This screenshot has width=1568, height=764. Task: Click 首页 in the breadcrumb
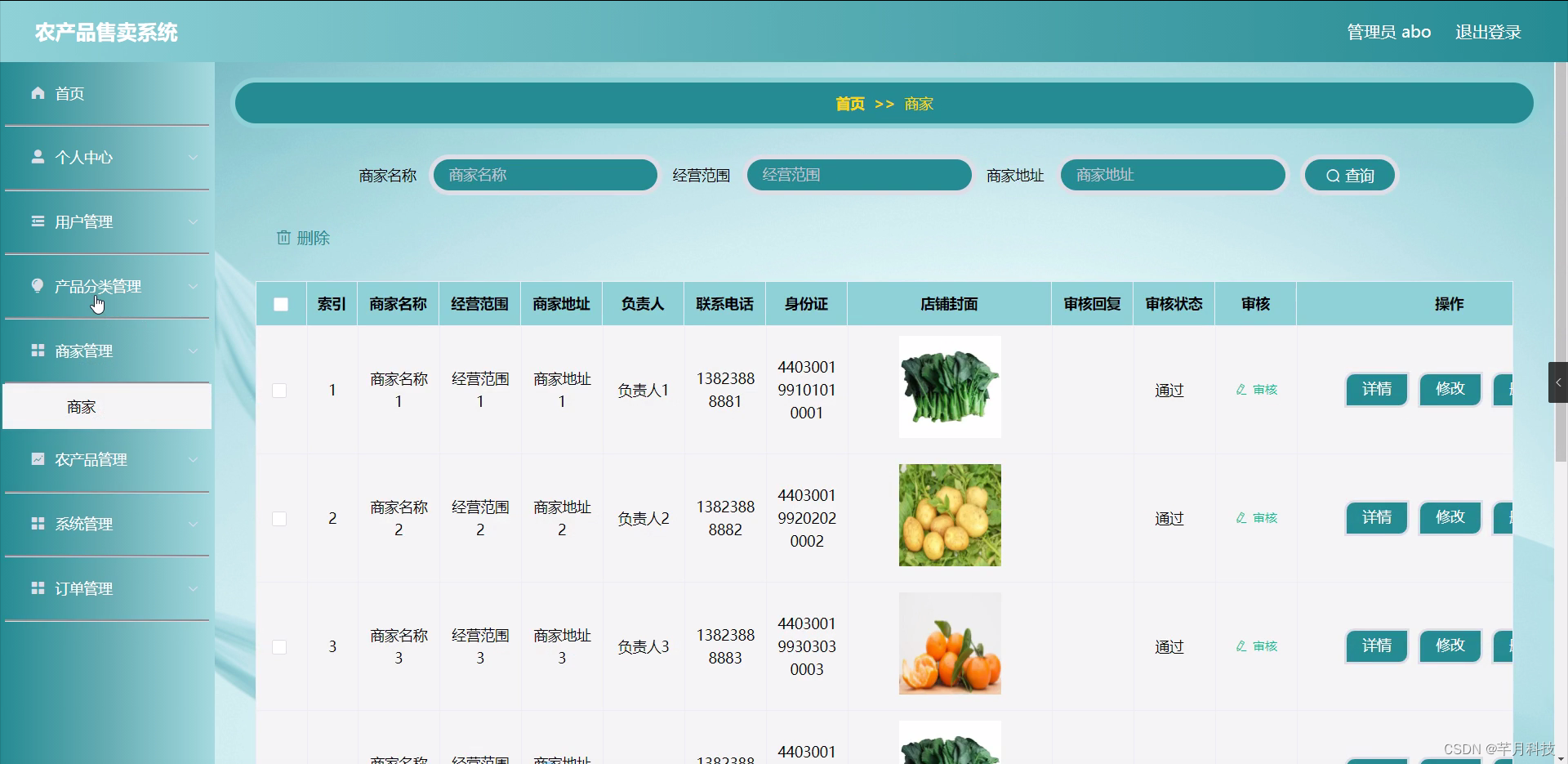(849, 104)
